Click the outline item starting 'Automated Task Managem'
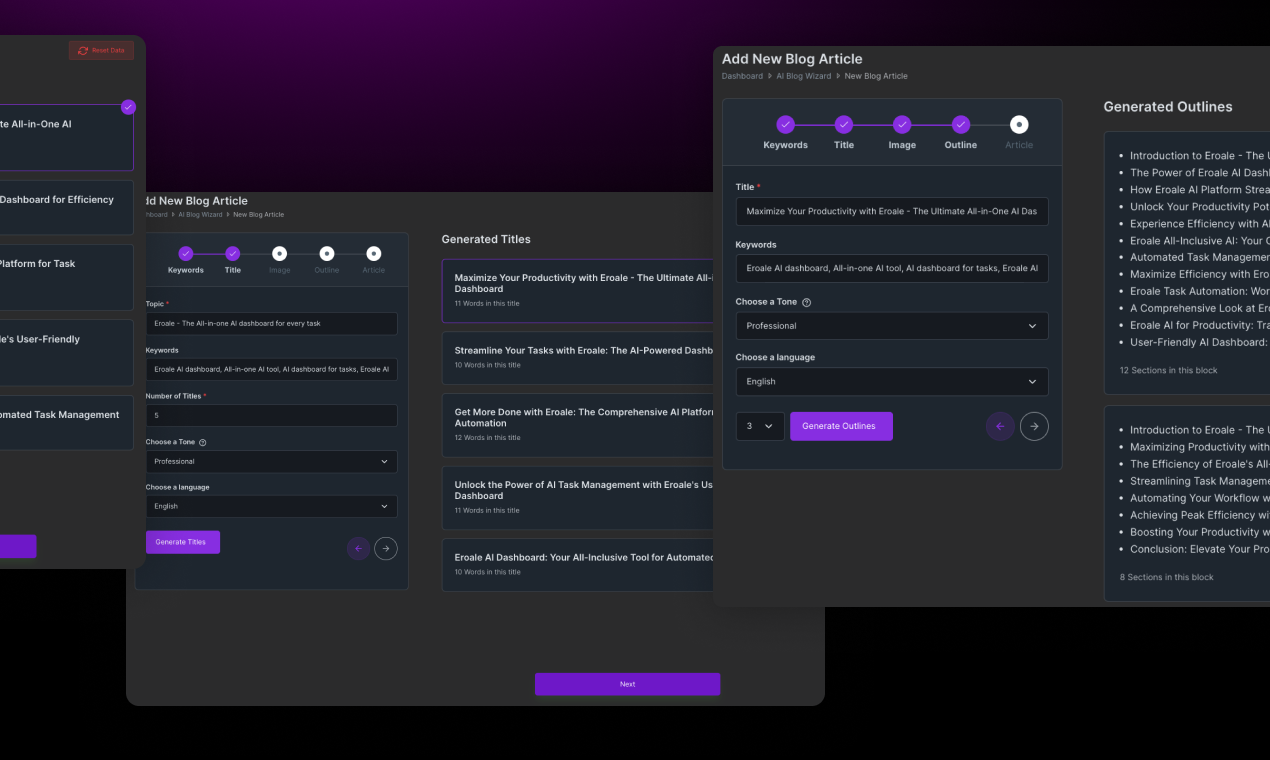Viewport: 1270px width, 760px height. pos(1200,258)
